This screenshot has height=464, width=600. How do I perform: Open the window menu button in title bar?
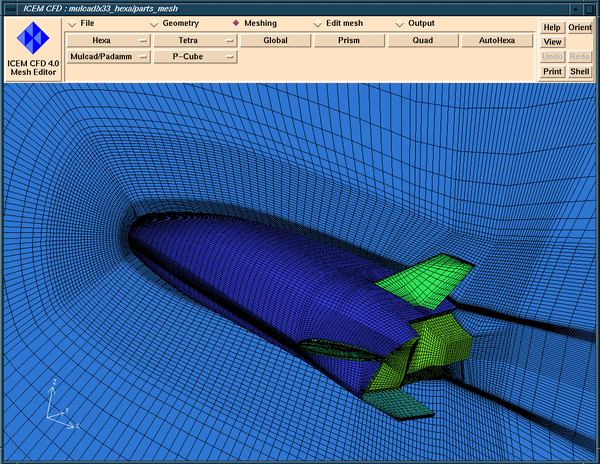click(x=11, y=9)
